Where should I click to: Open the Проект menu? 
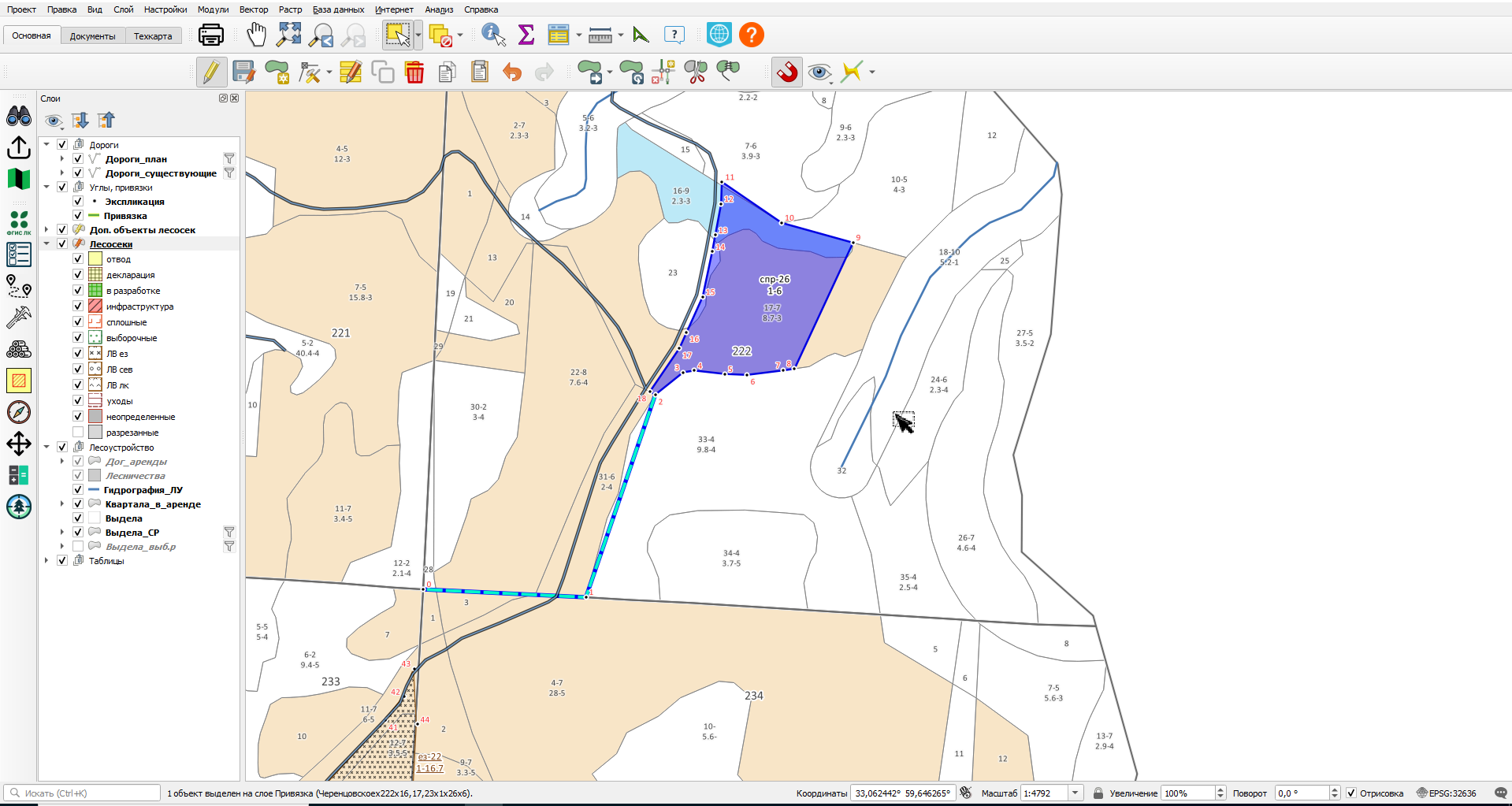[21, 9]
